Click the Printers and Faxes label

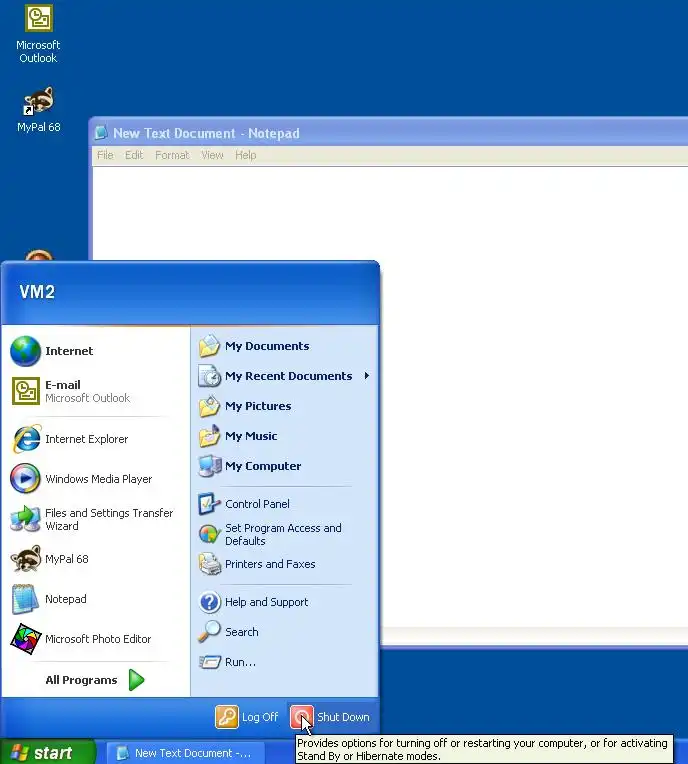270,564
